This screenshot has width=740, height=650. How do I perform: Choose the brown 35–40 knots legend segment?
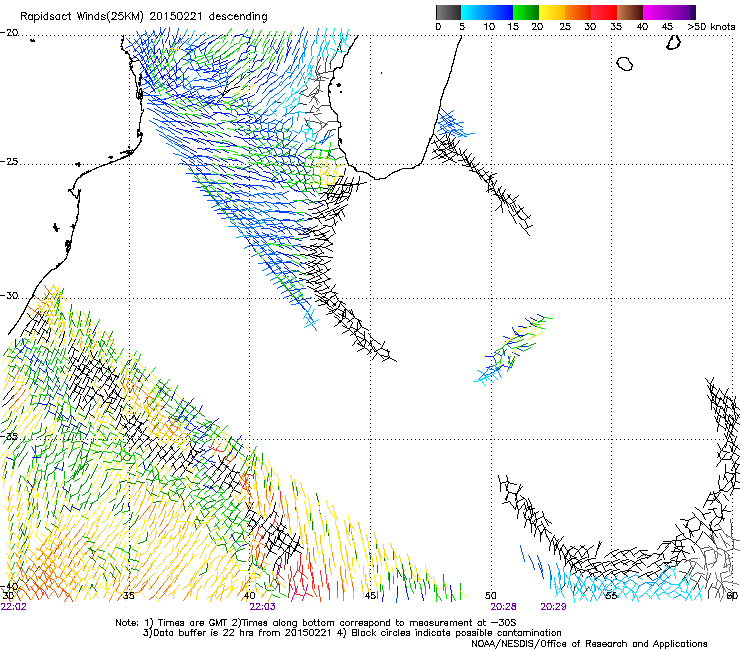click(630, 12)
